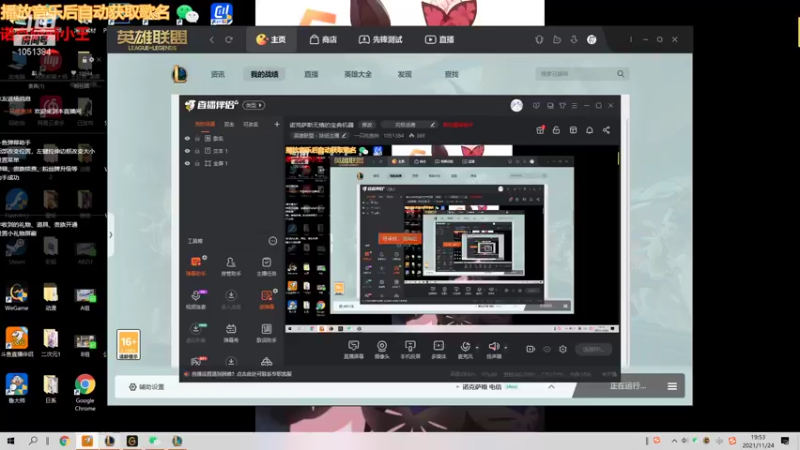Click the 修改 title edit button

click(x=367, y=124)
